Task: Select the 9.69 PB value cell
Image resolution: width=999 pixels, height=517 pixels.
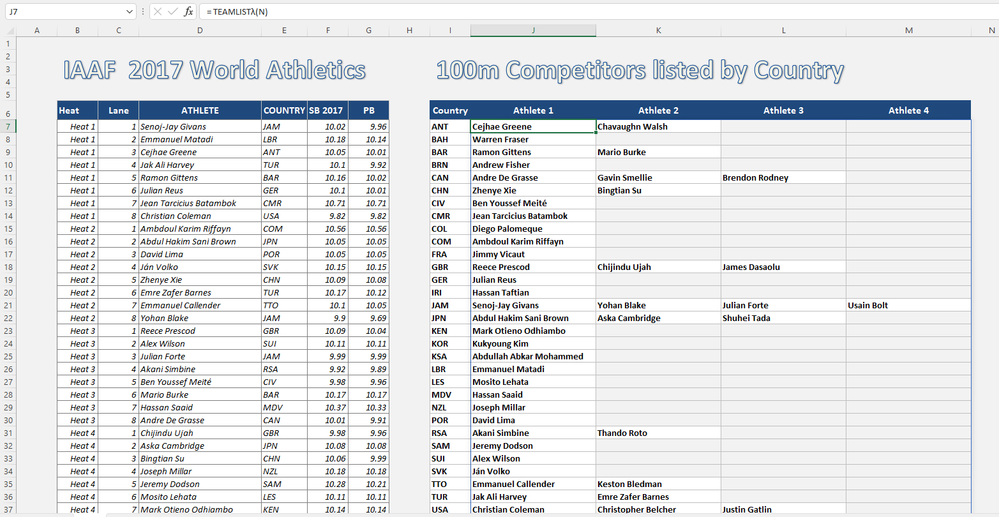Action: [369, 318]
